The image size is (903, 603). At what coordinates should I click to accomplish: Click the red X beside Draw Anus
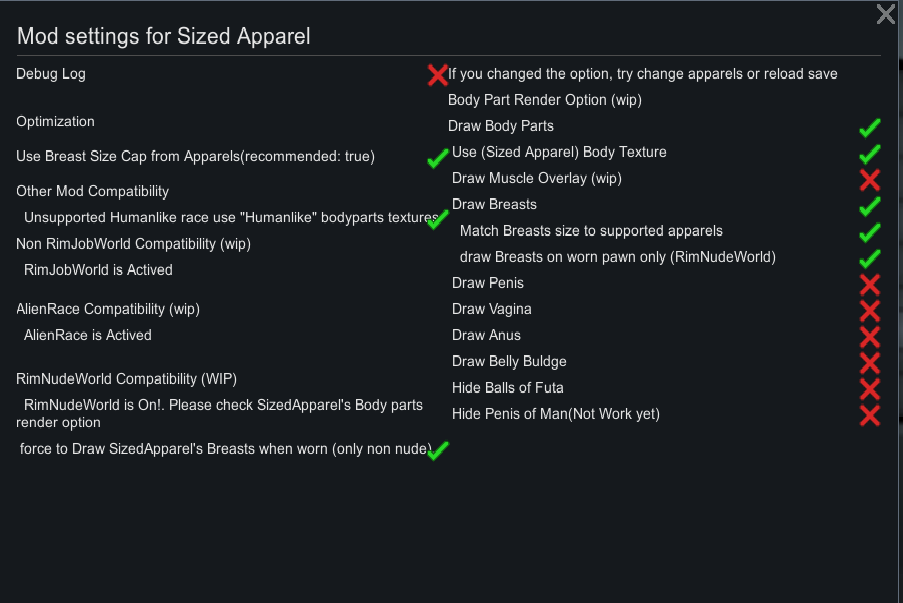869,336
